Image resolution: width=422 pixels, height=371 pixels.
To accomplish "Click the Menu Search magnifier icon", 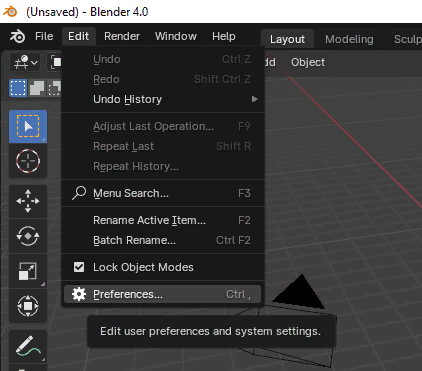I will pyautogui.click(x=79, y=193).
